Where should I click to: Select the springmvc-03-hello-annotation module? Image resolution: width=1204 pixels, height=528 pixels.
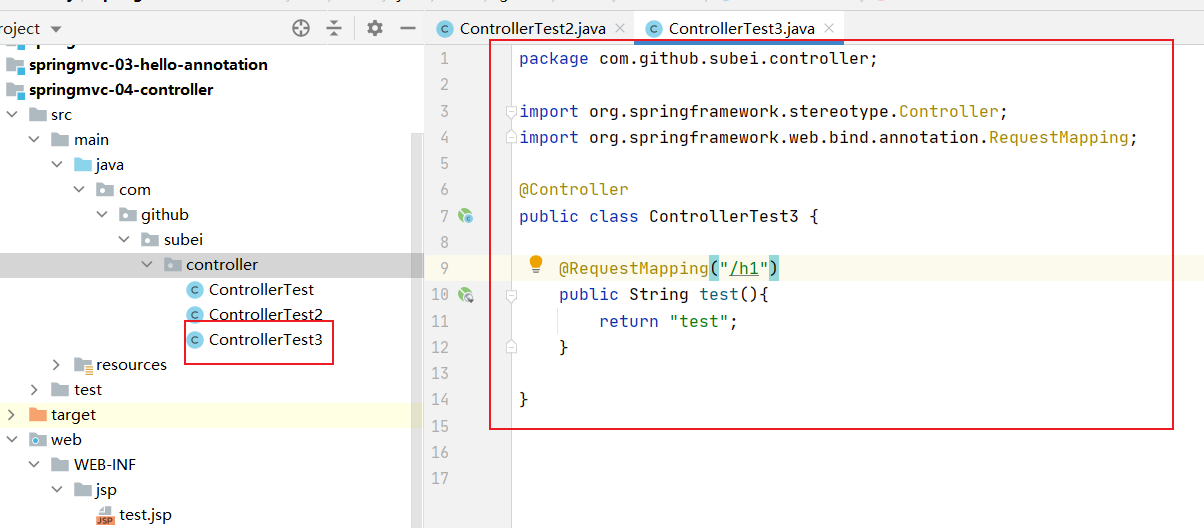pos(148,65)
